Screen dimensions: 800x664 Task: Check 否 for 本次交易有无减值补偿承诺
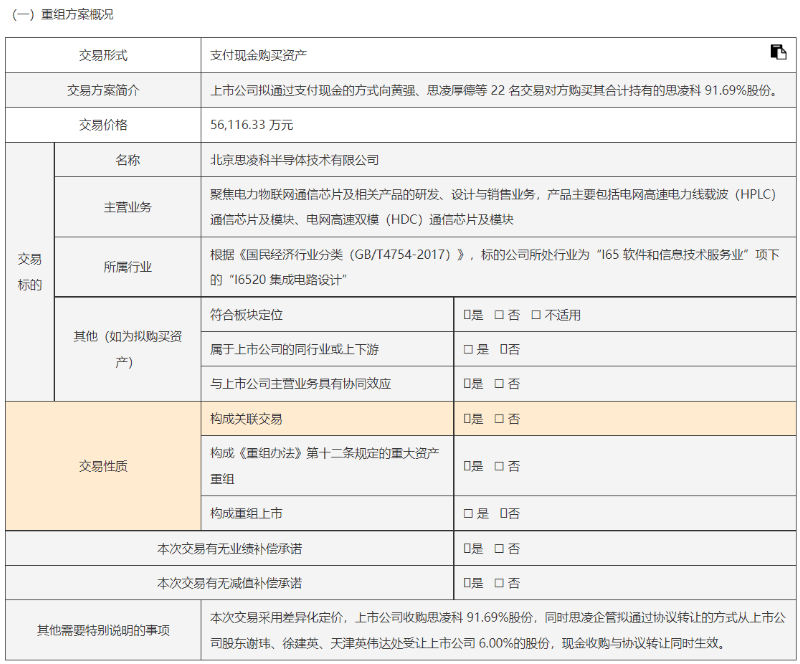(x=499, y=582)
